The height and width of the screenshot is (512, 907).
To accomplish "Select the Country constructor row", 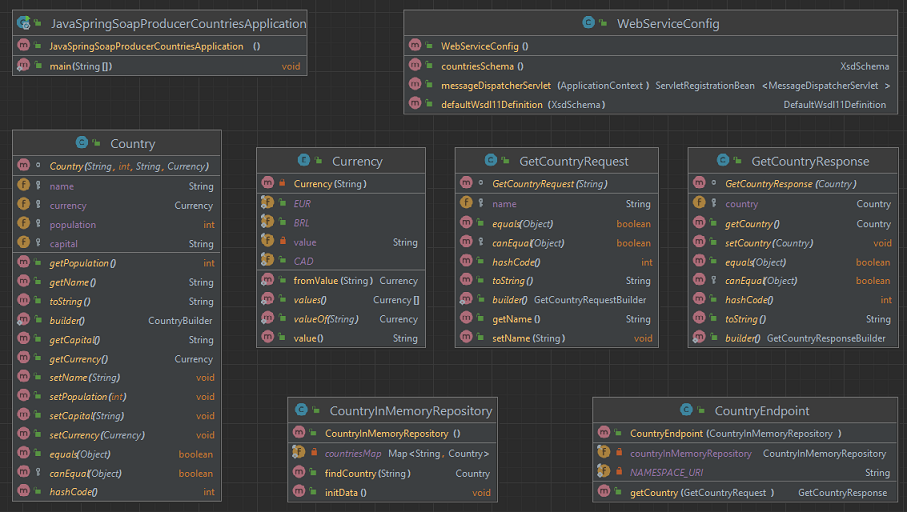I will point(117,166).
